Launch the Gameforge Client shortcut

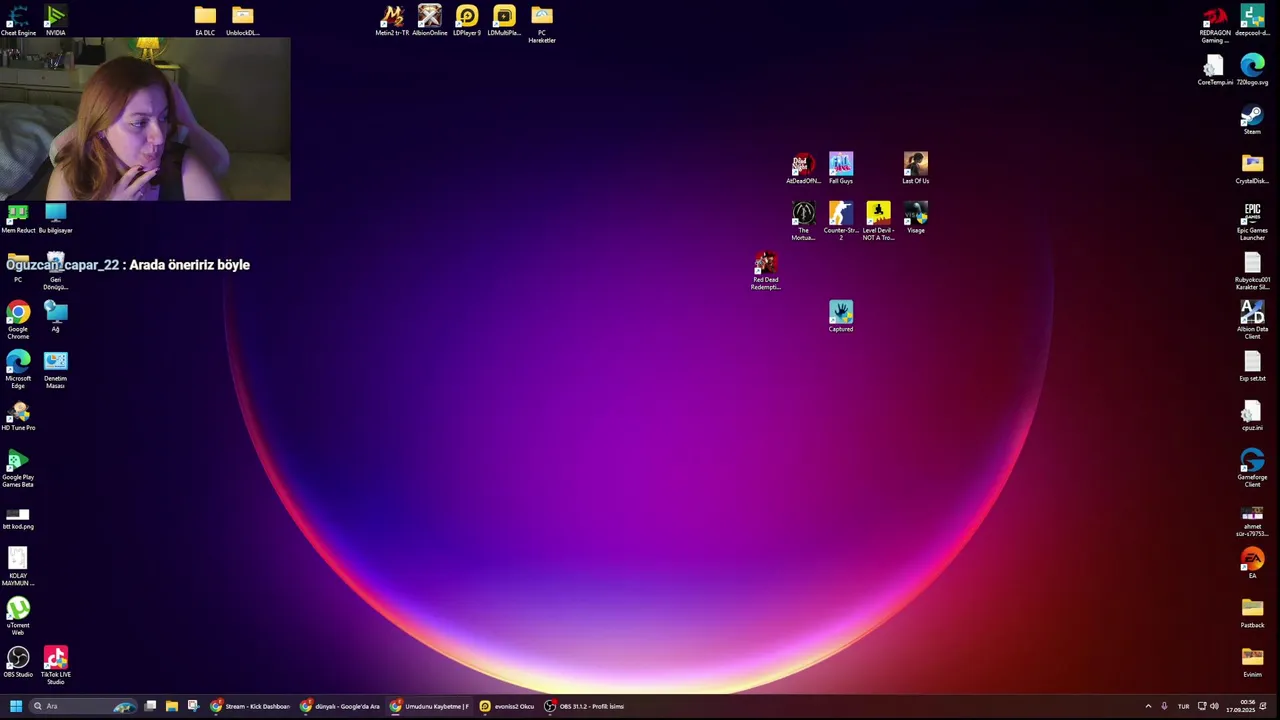coord(1252,468)
